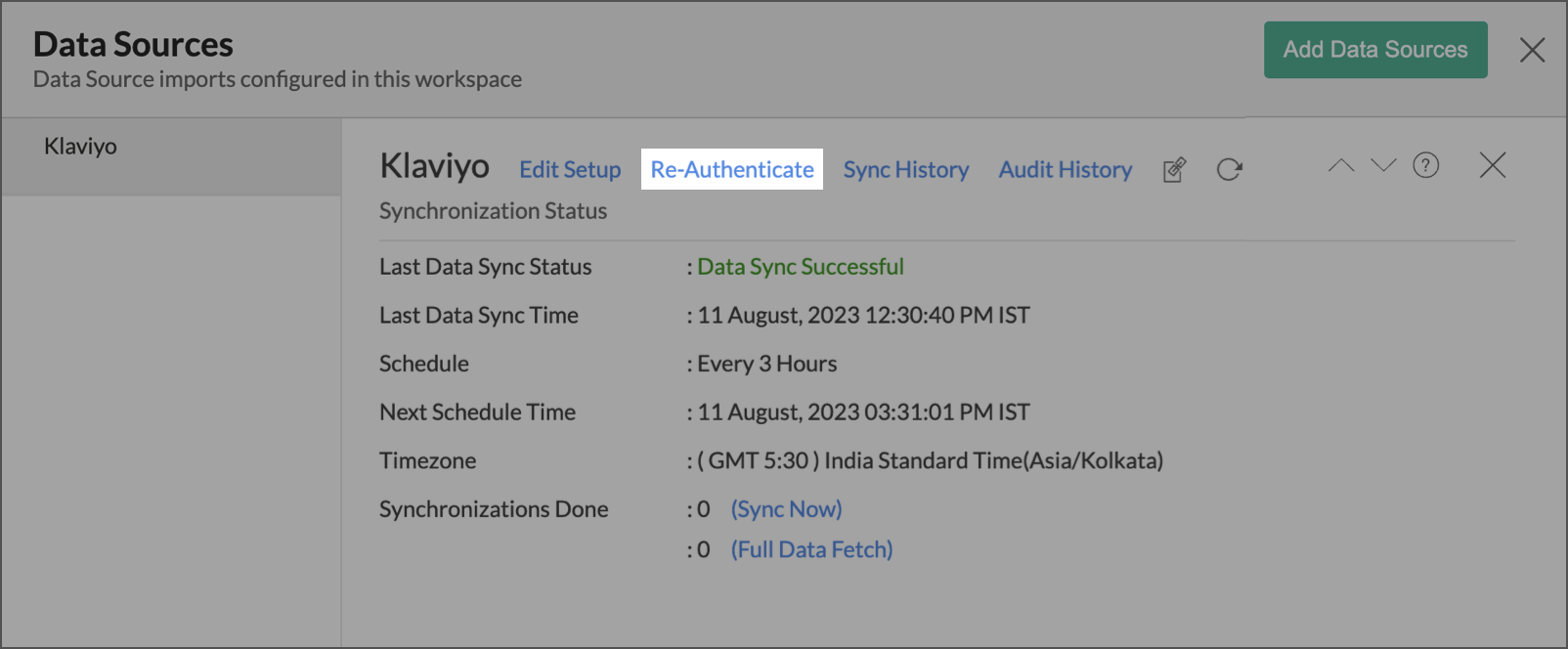Open the Edit Setup link

point(570,170)
